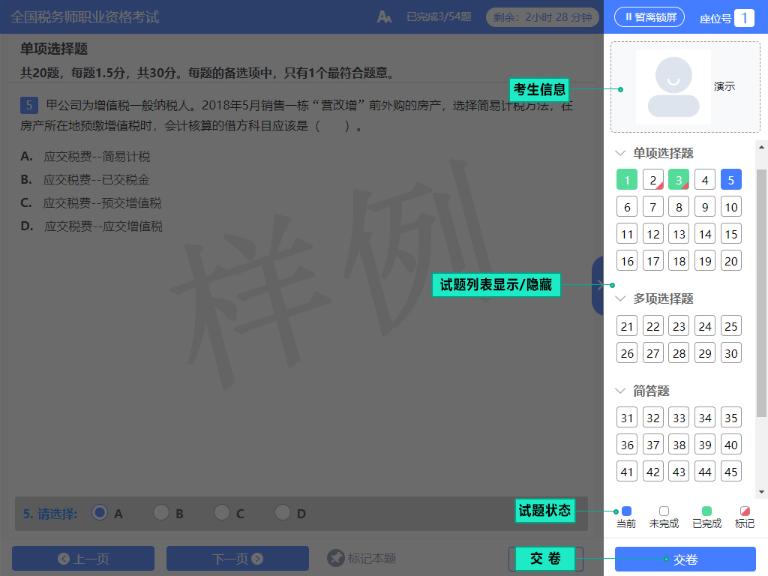Image resolution: width=768 pixels, height=576 pixels.
Task: Click the font size adjustment icon
Action: [x=384, y=17]
